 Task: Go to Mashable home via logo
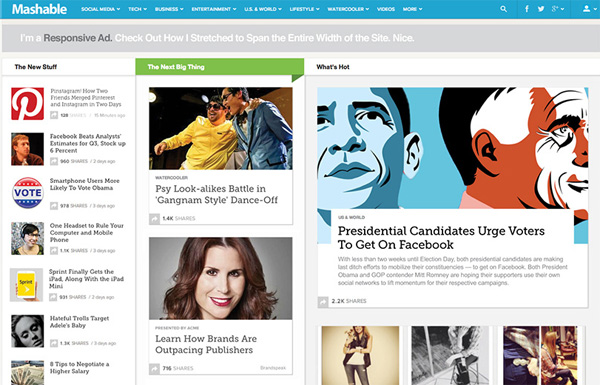(39, 9)
